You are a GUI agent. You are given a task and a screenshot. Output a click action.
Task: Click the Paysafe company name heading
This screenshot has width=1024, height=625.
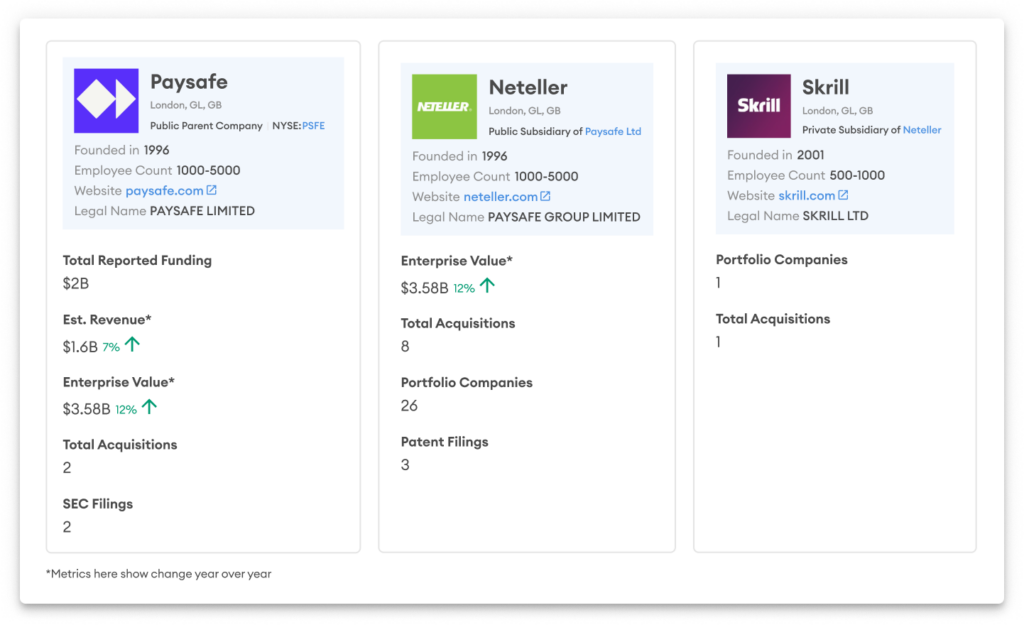point(189,82)
